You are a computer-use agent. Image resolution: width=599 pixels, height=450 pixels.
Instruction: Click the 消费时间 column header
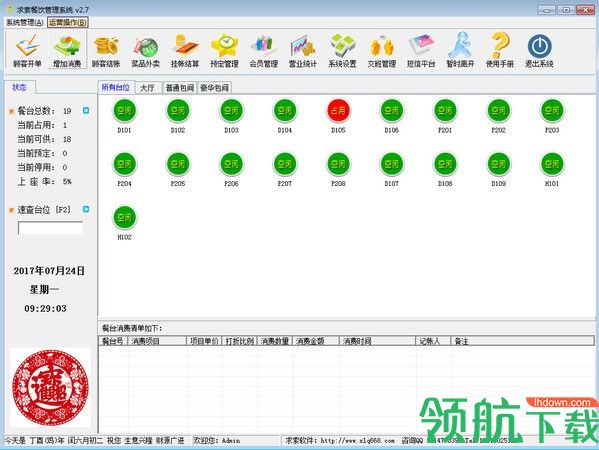click(x=377, y=341)
